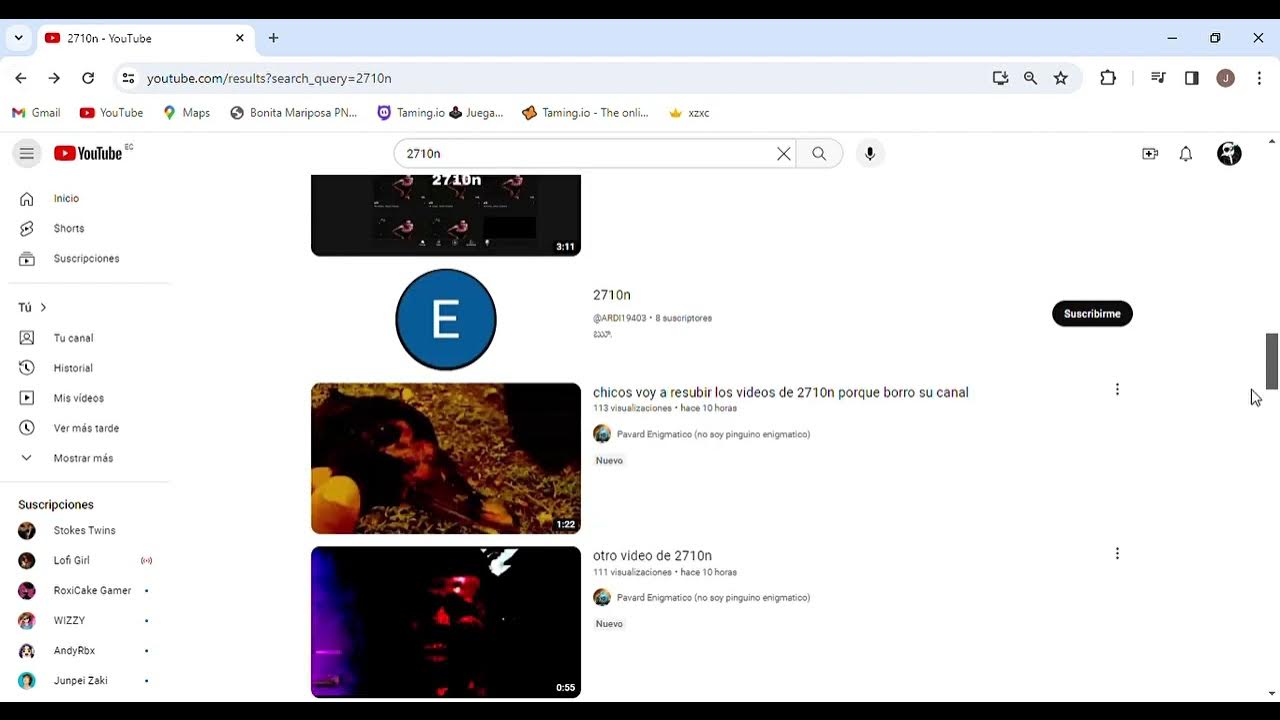The height and width of the screenshot is (720, 1280).
Task: Open 'Taming.io Juega' bookmark
Action: pos(440,113)
